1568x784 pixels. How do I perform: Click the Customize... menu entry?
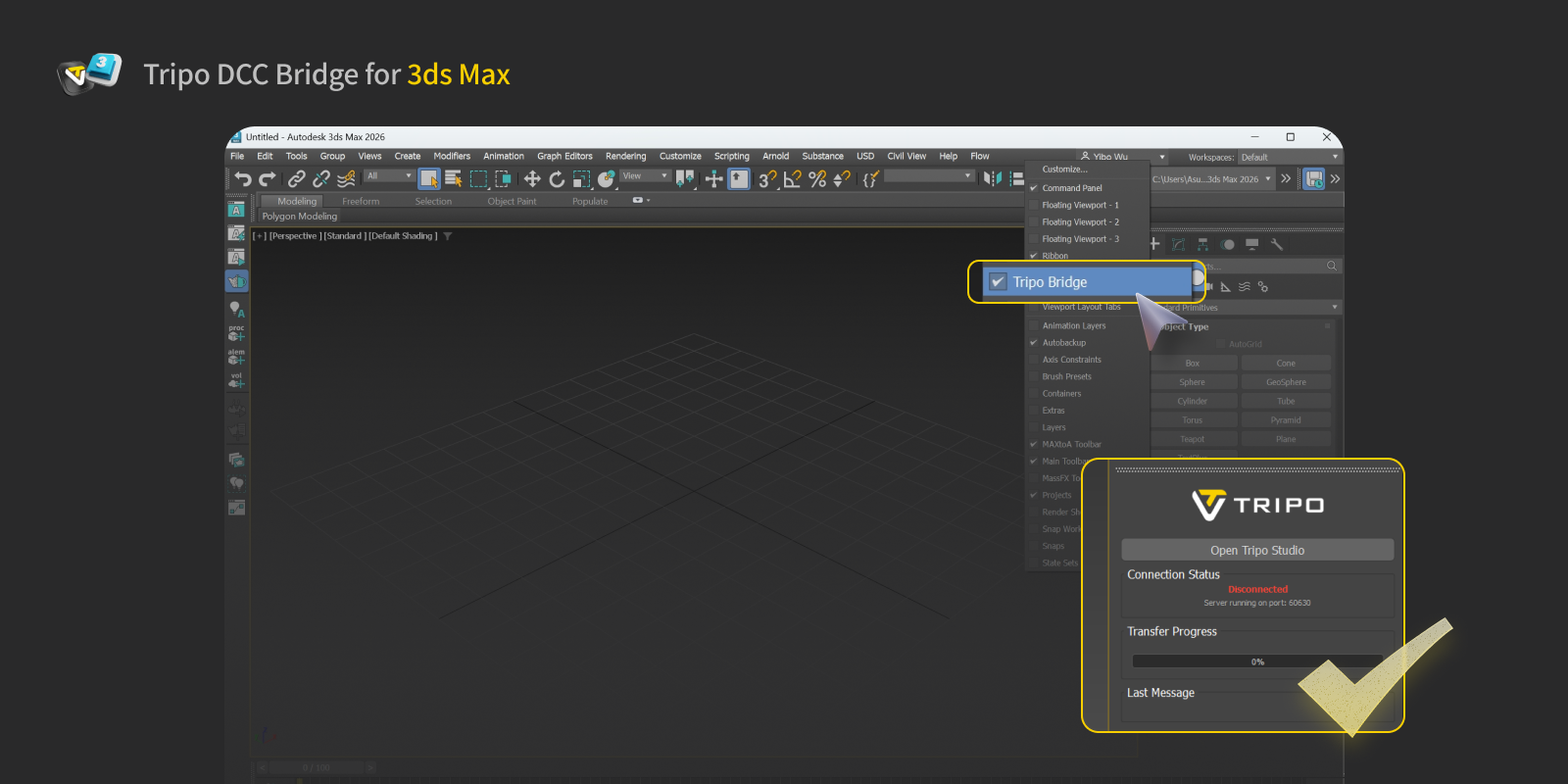[x=1064, y=170]
